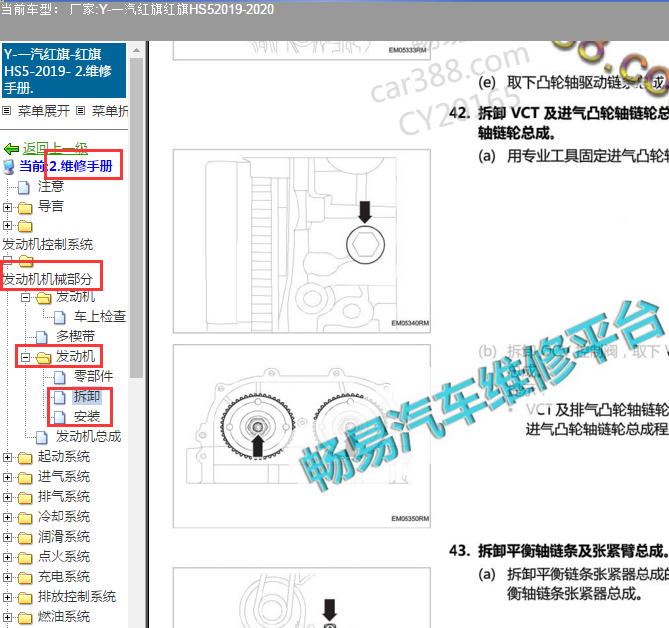Viewport: 669px width, 628px height.
Task: Click folder icon above 车上检查
Action: [x=44, y=298]
